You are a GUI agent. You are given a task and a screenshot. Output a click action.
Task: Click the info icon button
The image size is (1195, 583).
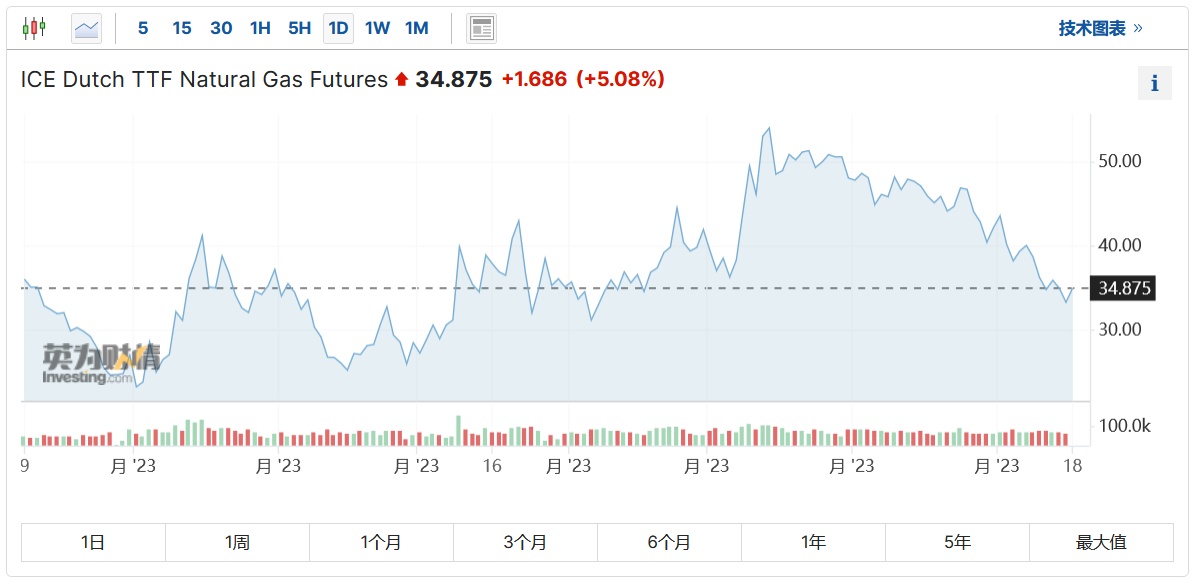pos(1154,83)
